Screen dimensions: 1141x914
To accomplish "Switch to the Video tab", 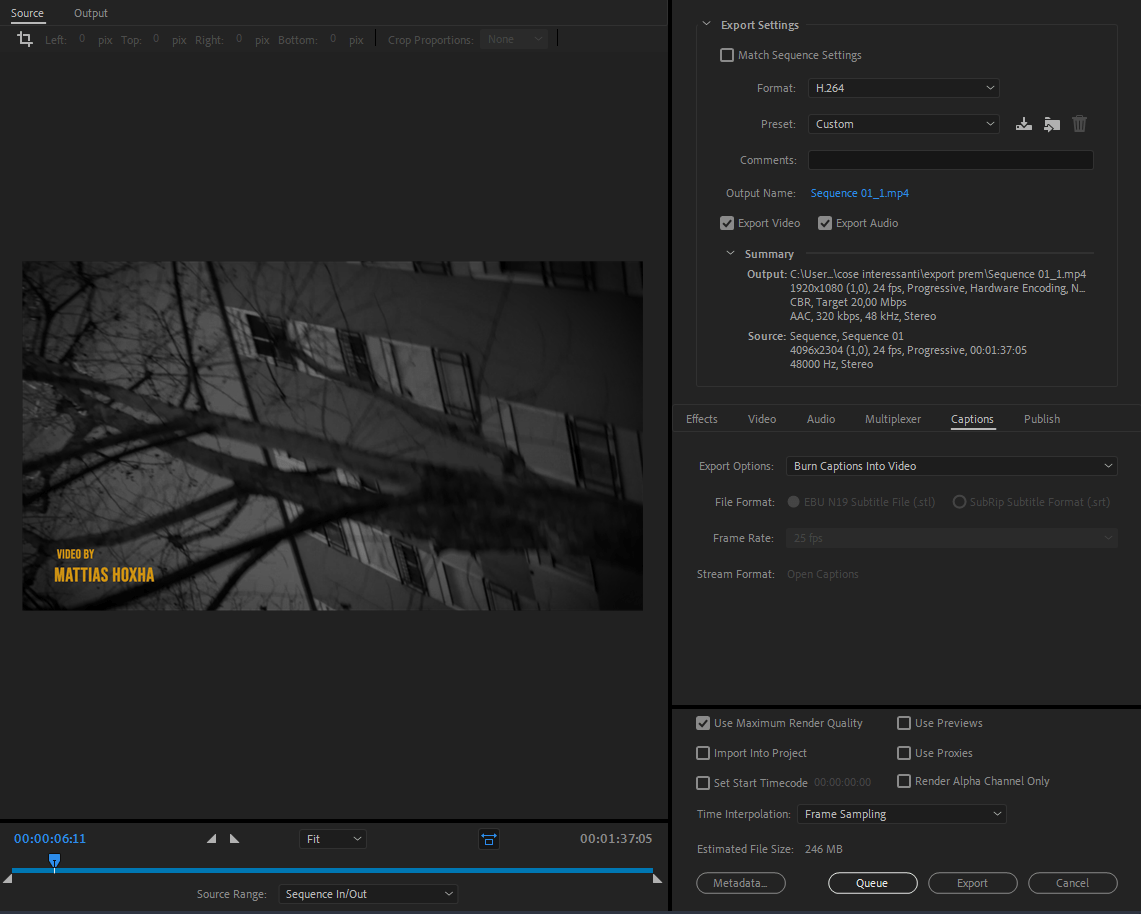I will (761, 419).
